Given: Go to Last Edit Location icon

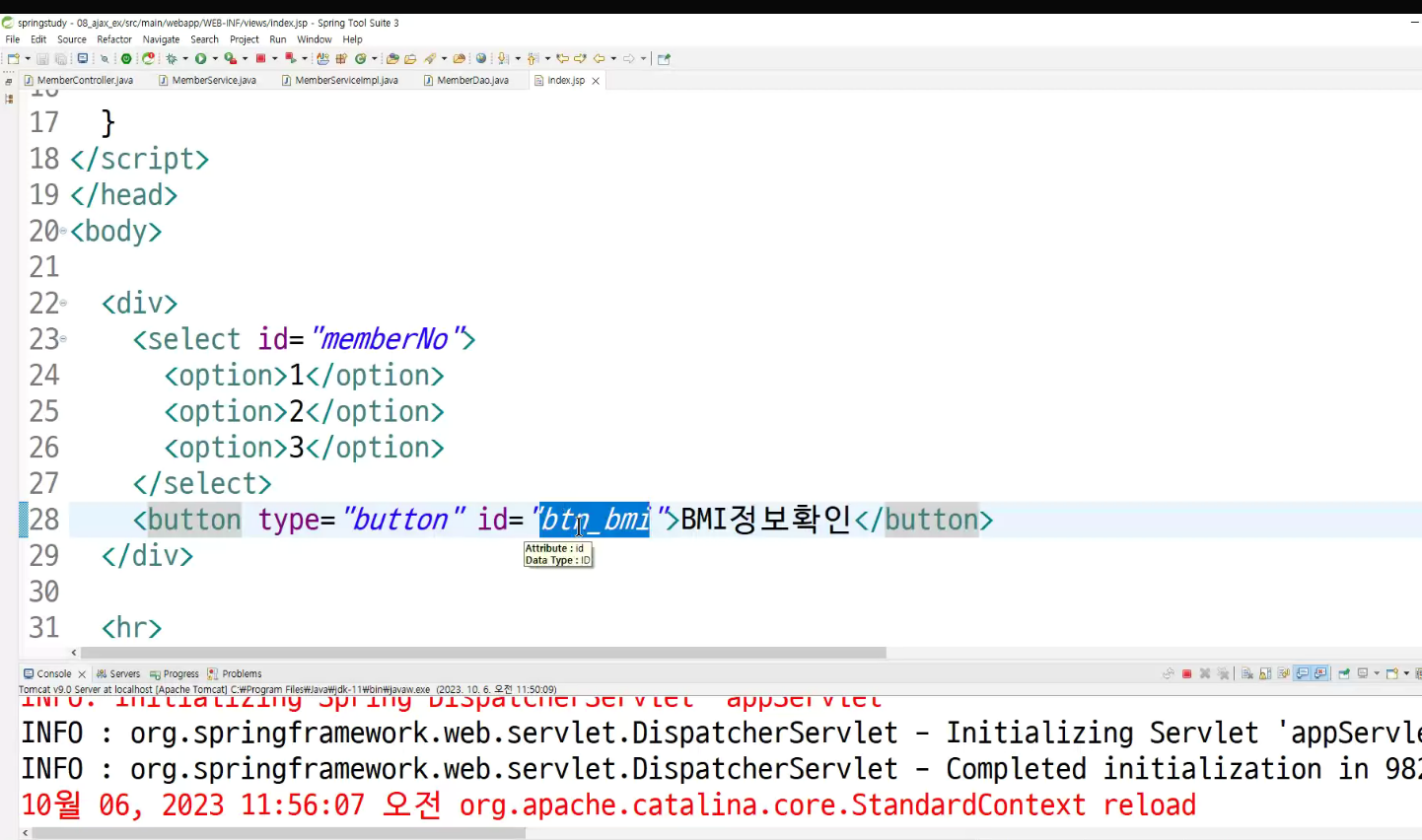Looking at the screenshot, I should tap(562, 59).
